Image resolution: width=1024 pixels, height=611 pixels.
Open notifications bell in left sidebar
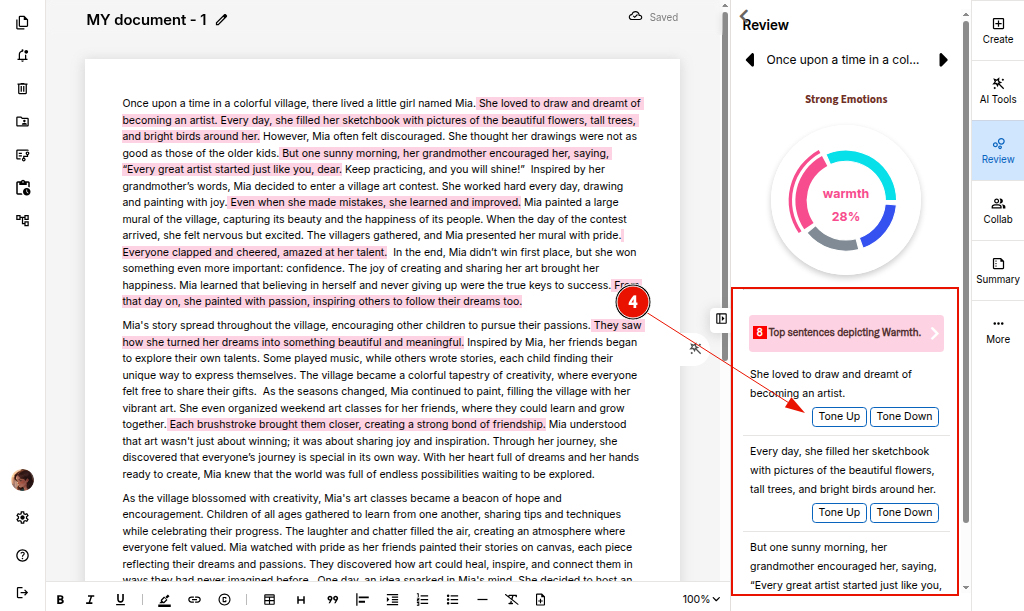(x=22, y=55)
